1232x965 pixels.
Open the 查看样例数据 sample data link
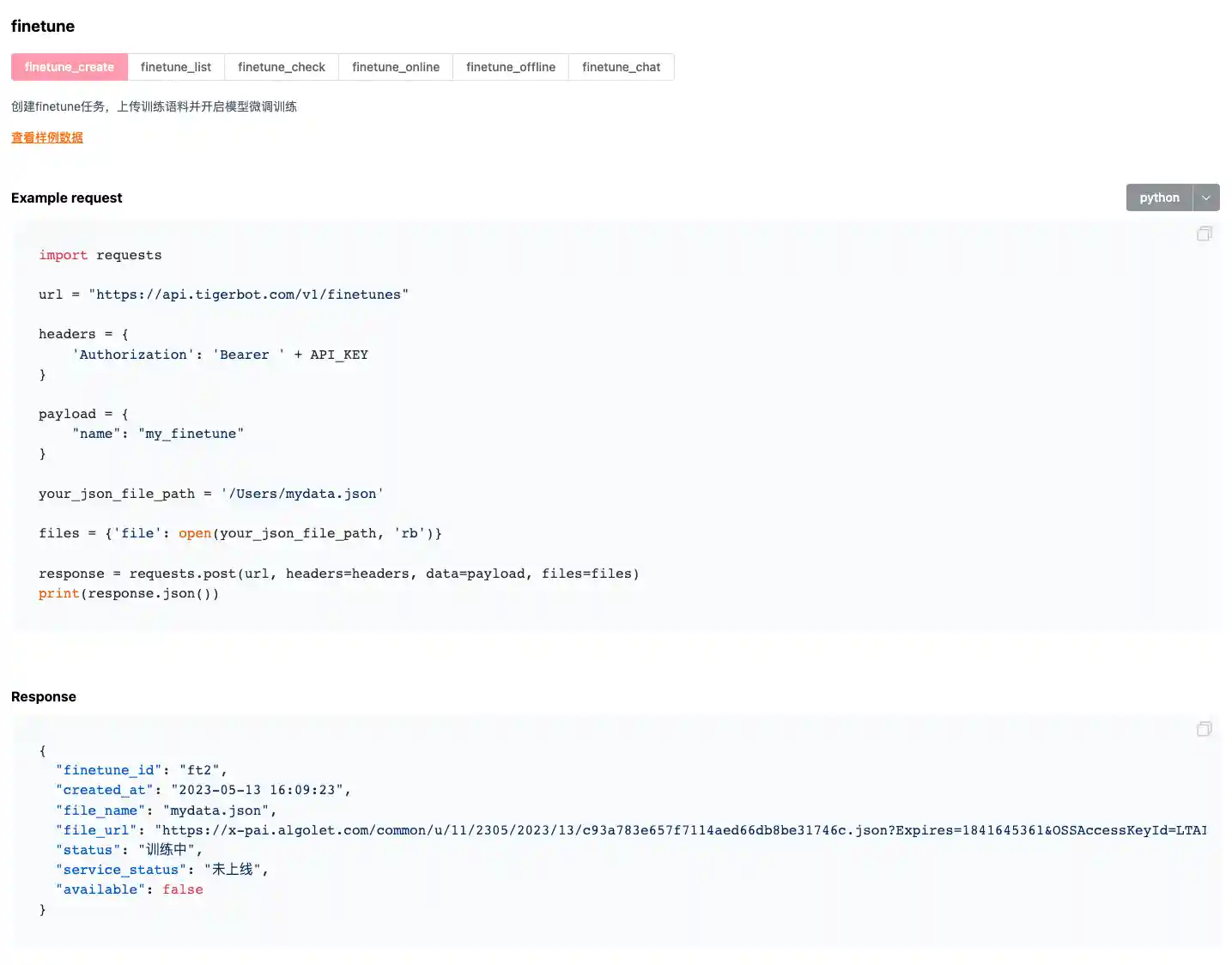(46, 137)
